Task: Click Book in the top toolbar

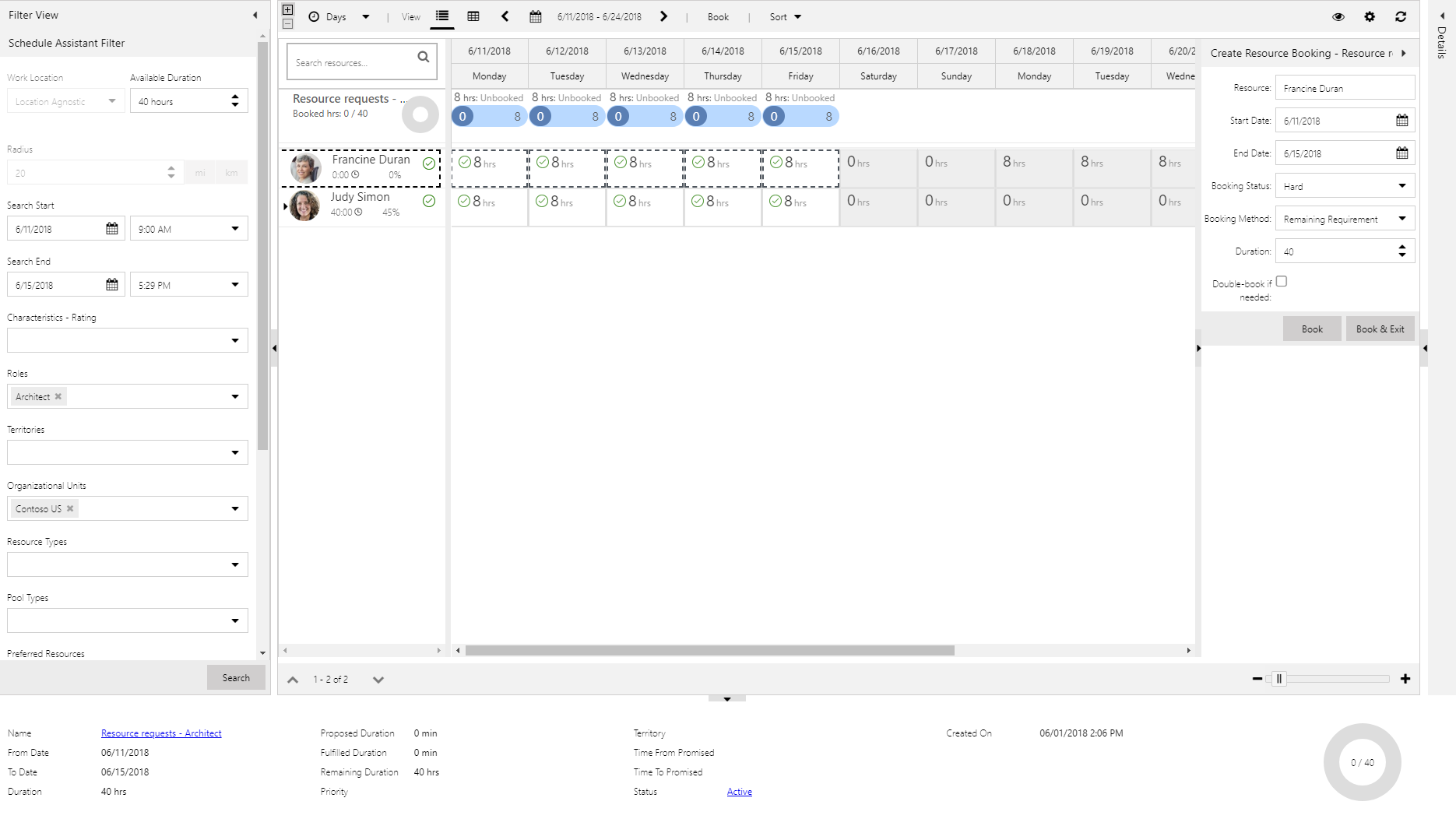Action: (718, 16)
